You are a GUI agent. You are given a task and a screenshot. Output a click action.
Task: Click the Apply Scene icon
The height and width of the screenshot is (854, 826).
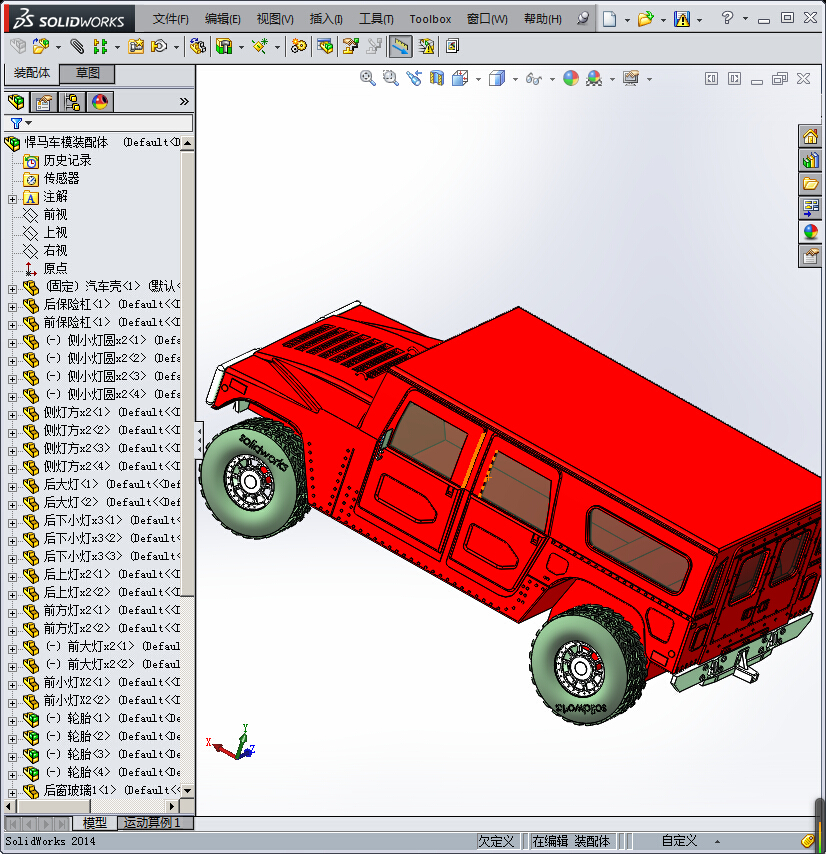594,78
